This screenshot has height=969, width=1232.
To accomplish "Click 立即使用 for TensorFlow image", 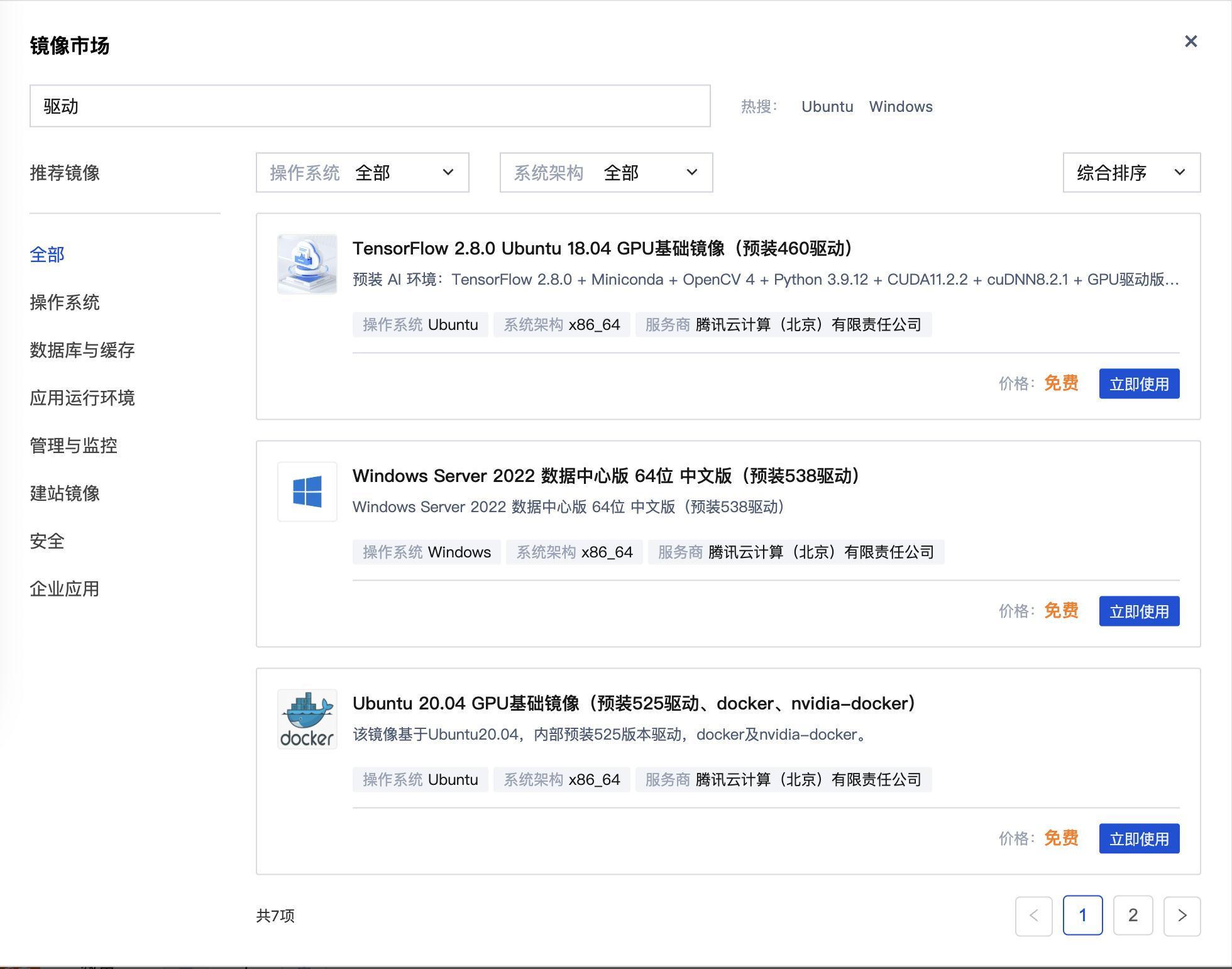I will click(1139, 384).
